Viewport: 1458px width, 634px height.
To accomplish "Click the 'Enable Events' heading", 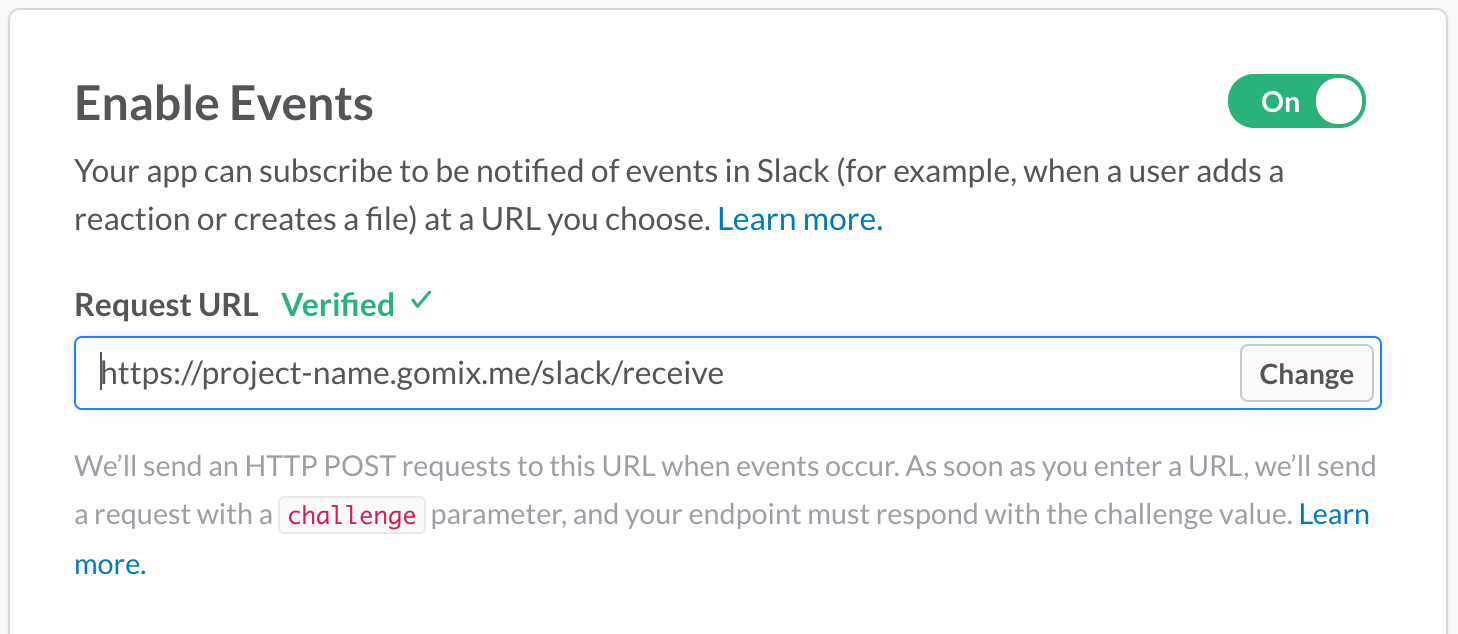I will coord(224,103).
